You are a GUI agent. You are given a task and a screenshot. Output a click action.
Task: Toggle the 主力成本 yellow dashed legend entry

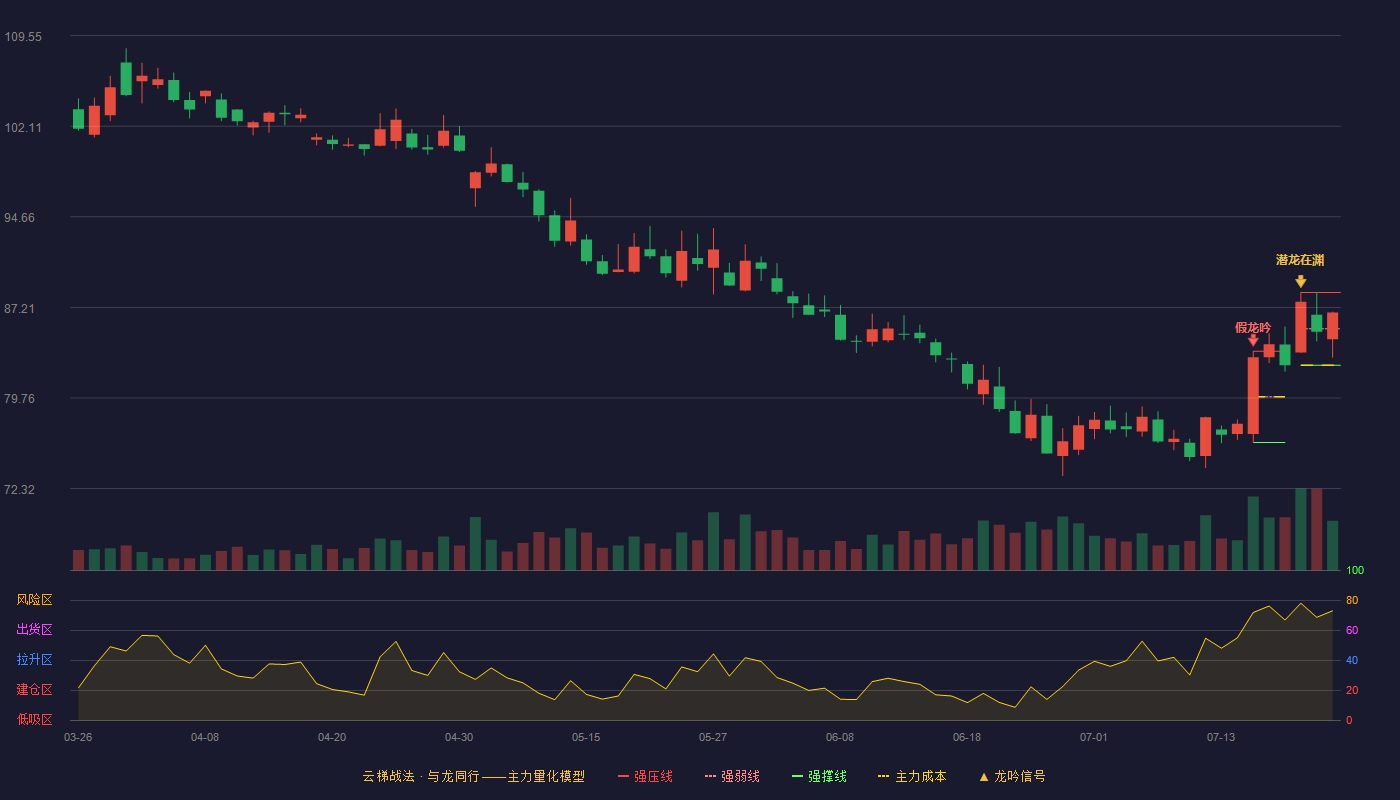pyautogui.click(x=912, y=776)
